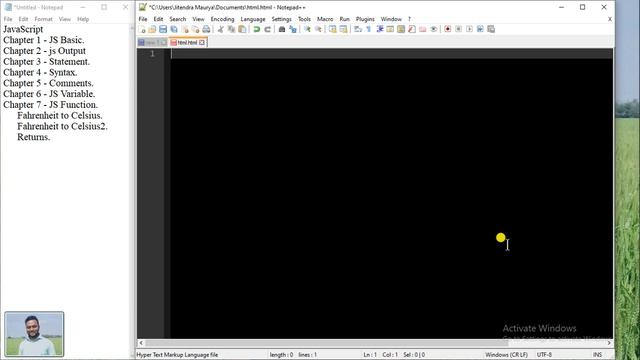Click the INS status bar indicator

point(597,355)
